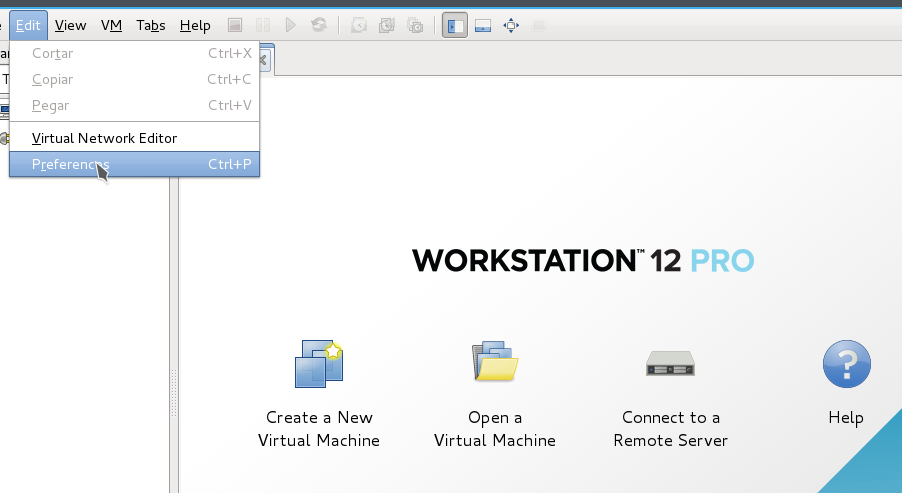902x493 pixels.
Task: Choose Preferences from the Edit menu
Action: coord(135,164)
